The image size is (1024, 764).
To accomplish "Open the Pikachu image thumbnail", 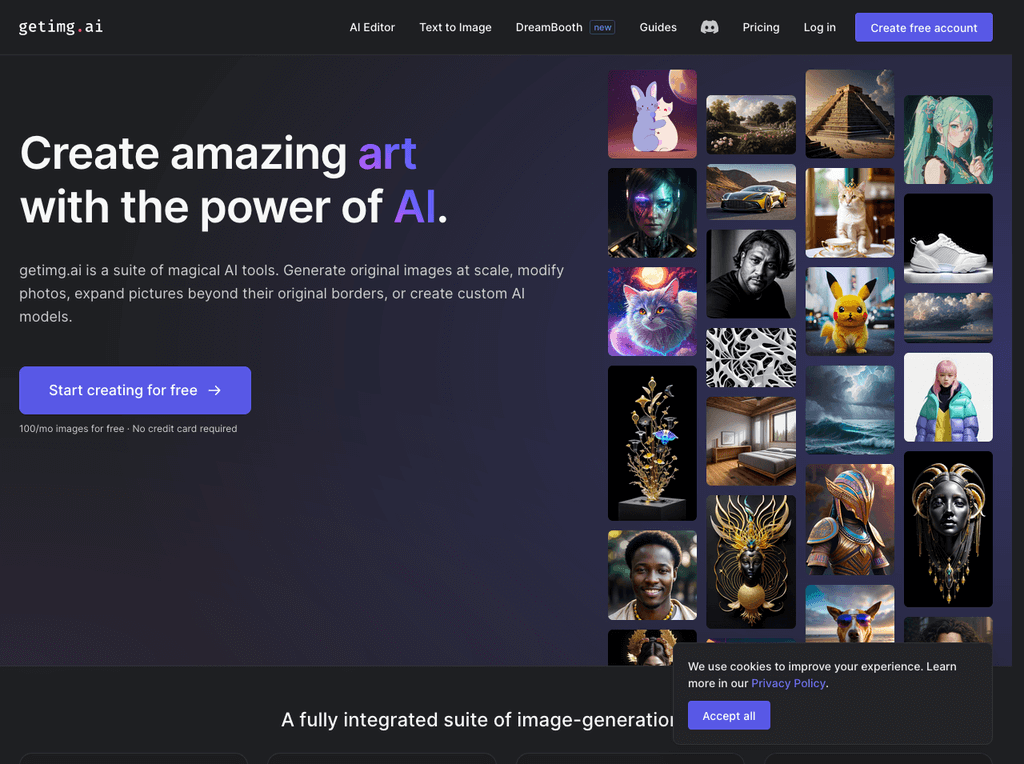I will click(850, 311).
